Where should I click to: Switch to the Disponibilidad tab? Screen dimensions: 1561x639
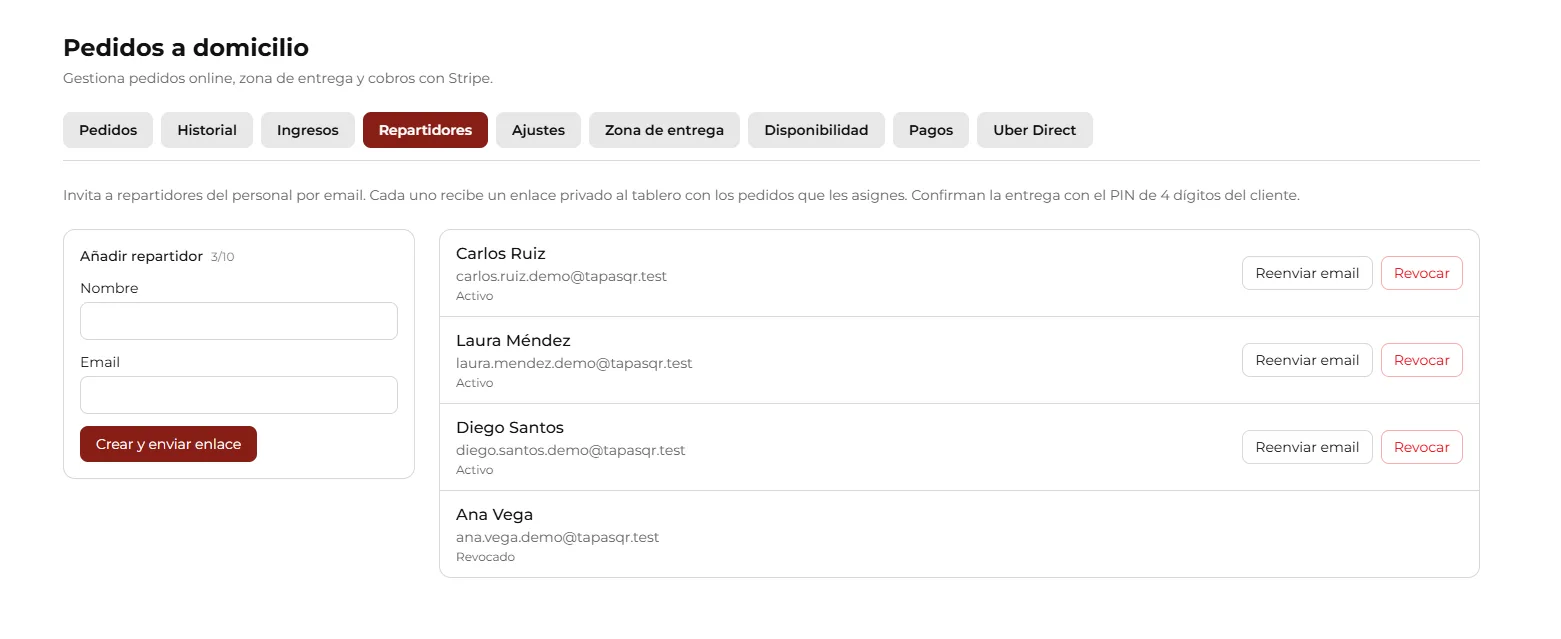pos(816,130)
